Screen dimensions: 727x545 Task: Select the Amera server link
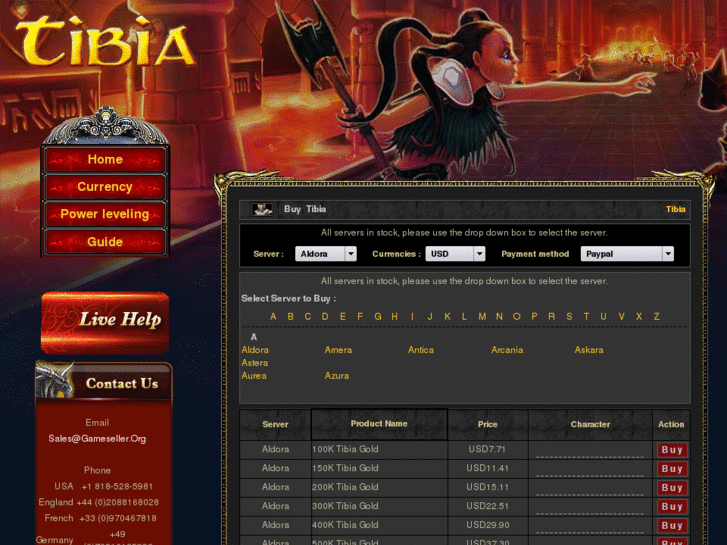pos(338,350)
